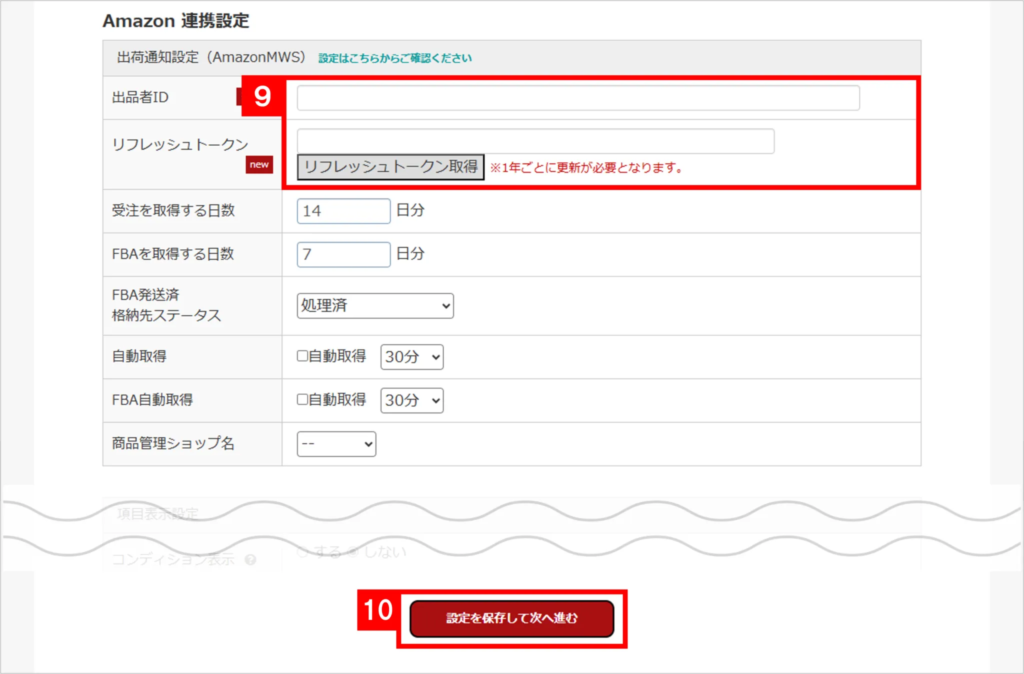The width and height of the screenshot is (1024, 674).
Task: Enable the 自動取得 checkbox
Action: (303, 357)
